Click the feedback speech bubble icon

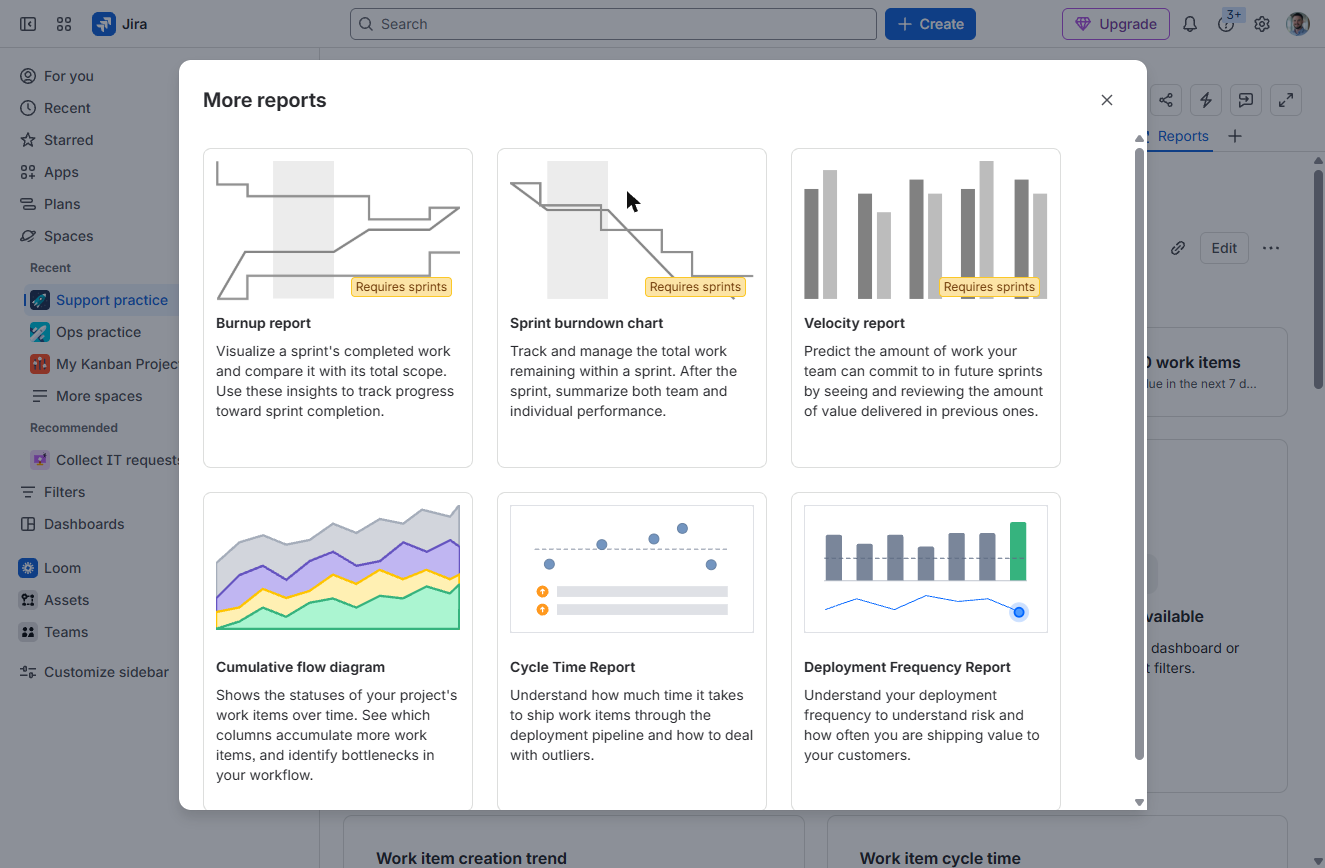pos(1246,100)
